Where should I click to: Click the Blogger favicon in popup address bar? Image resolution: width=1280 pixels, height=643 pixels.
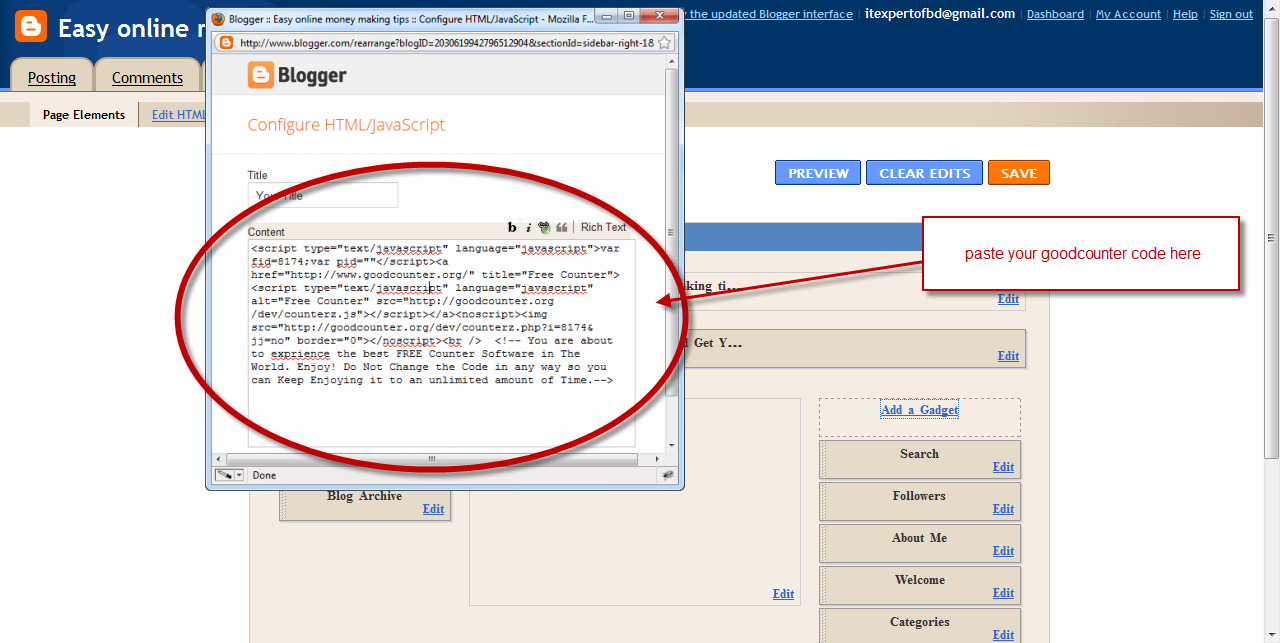point(227,43)
